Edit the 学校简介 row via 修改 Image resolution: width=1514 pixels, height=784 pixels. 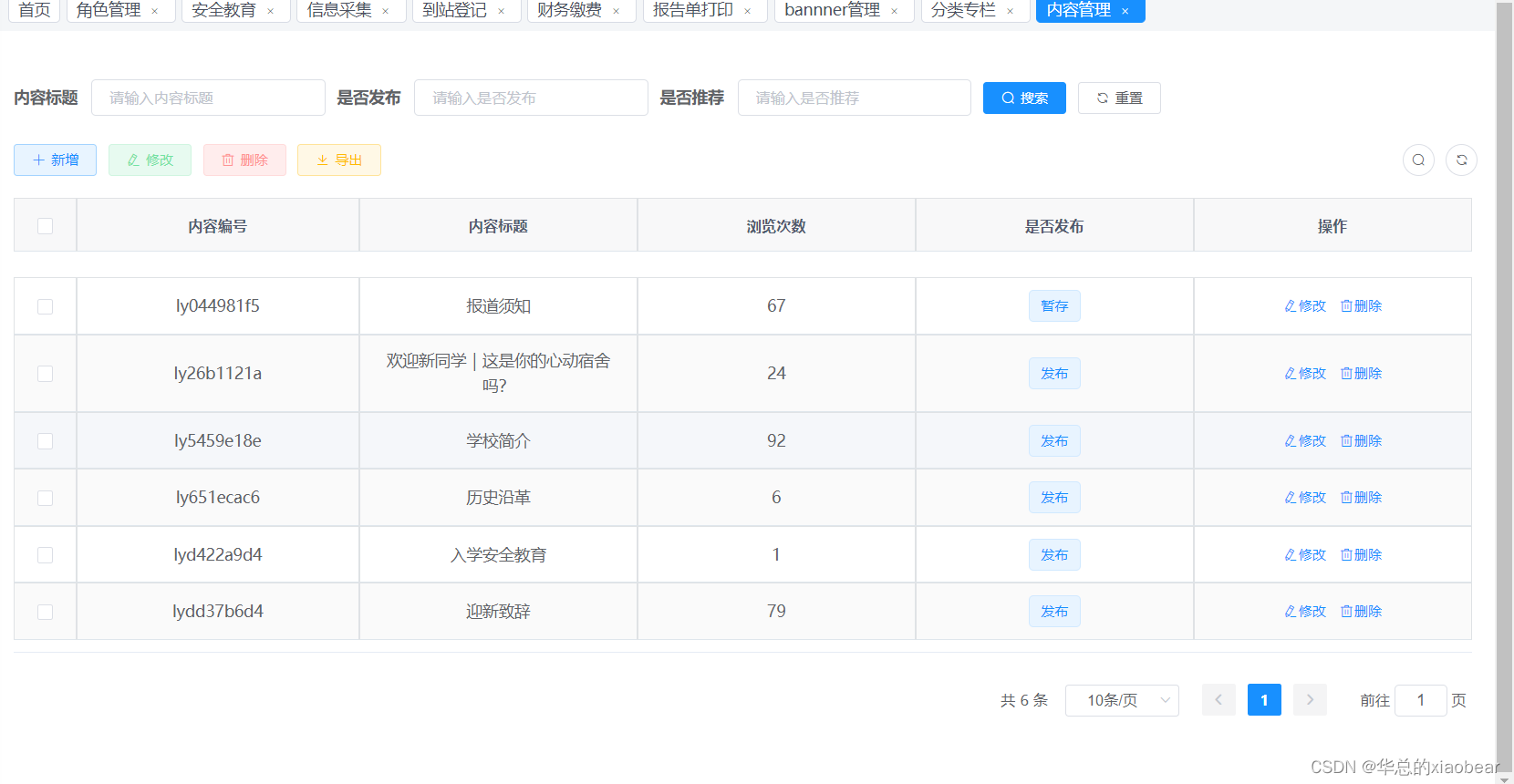(x=1305, y=441)
